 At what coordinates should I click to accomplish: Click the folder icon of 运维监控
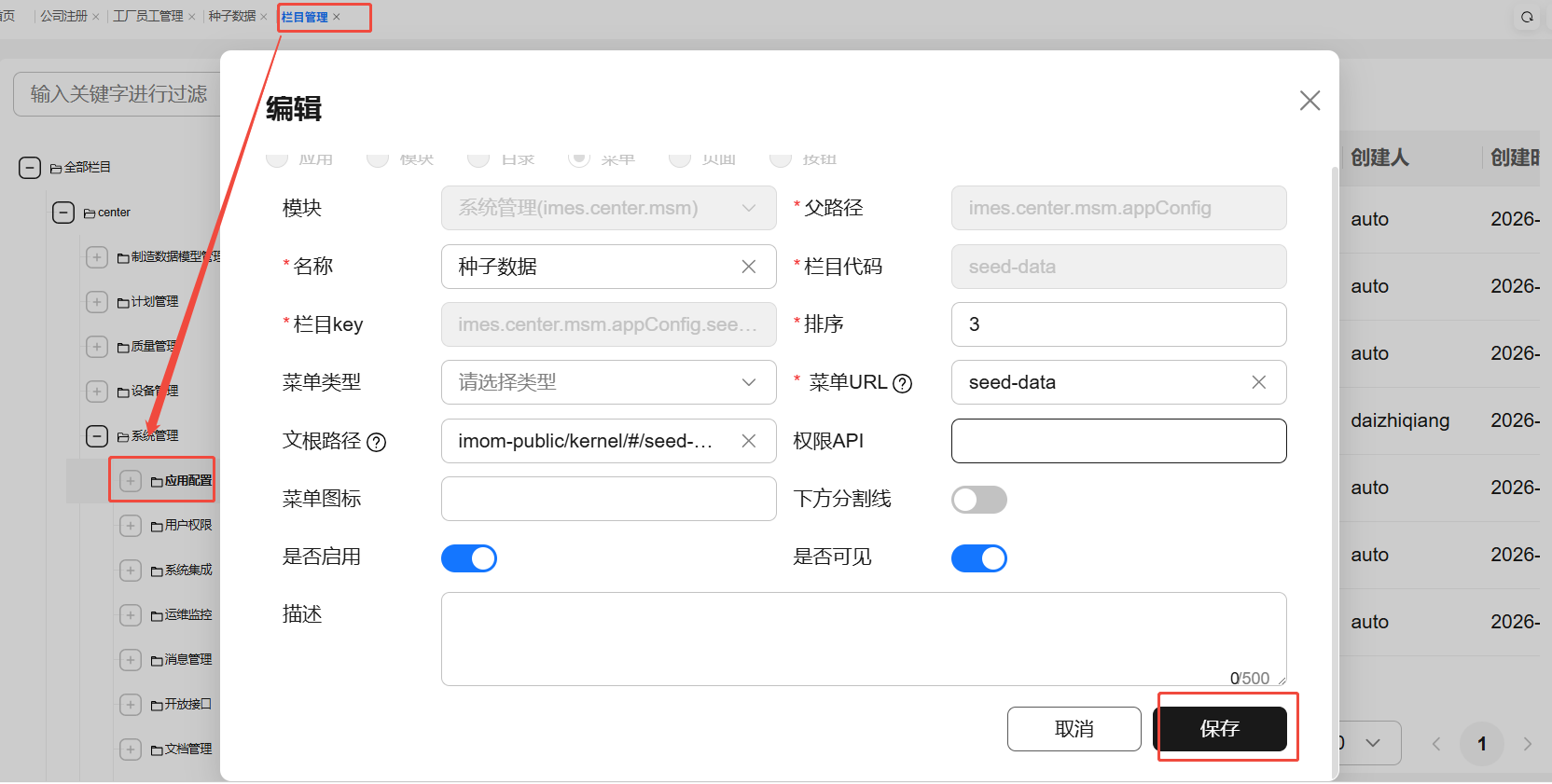[x=157, y=616]
